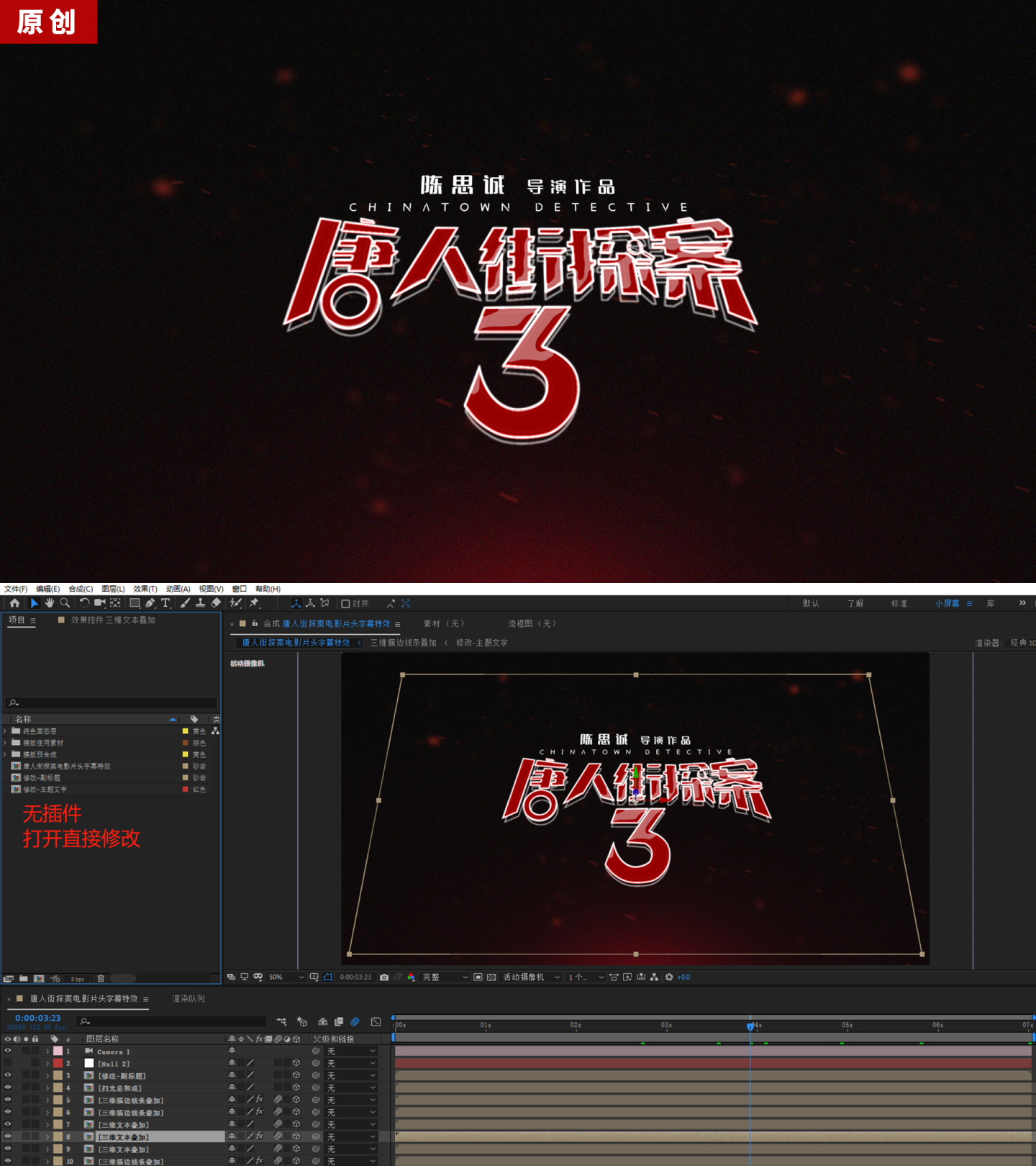The width and height of the screenshot is (1036, 1166).
Task: Click the pink label color of Camera 1
Action: 58,1051
